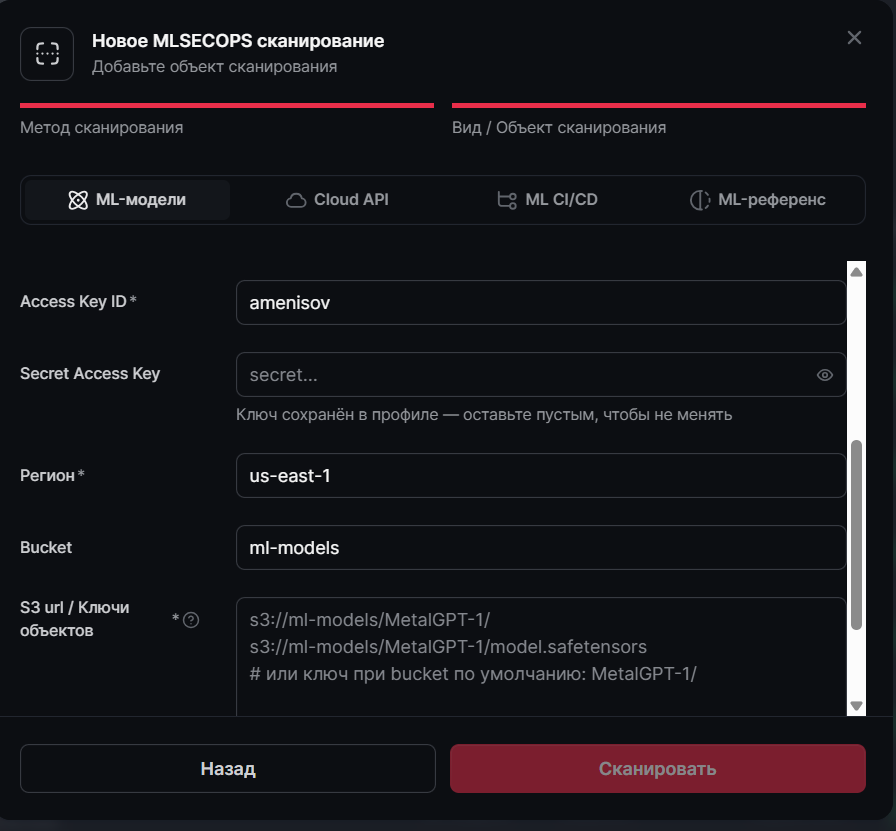Screen dimensions: 896x831
Task: Click the pipeline icon on the ML CI/CD tab
Action: pos(507,200)
